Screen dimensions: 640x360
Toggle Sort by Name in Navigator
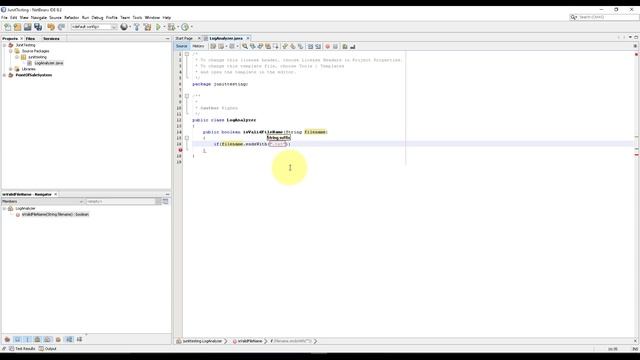tap(69, 340)
